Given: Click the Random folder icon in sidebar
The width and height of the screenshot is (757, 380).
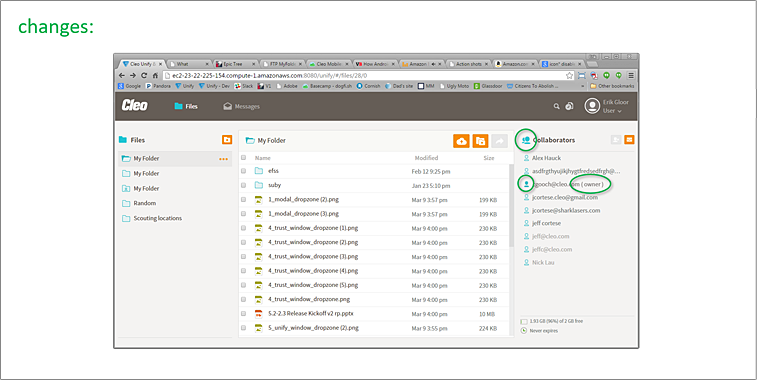Looking at the screenshot, I should [x=126, y=203].
